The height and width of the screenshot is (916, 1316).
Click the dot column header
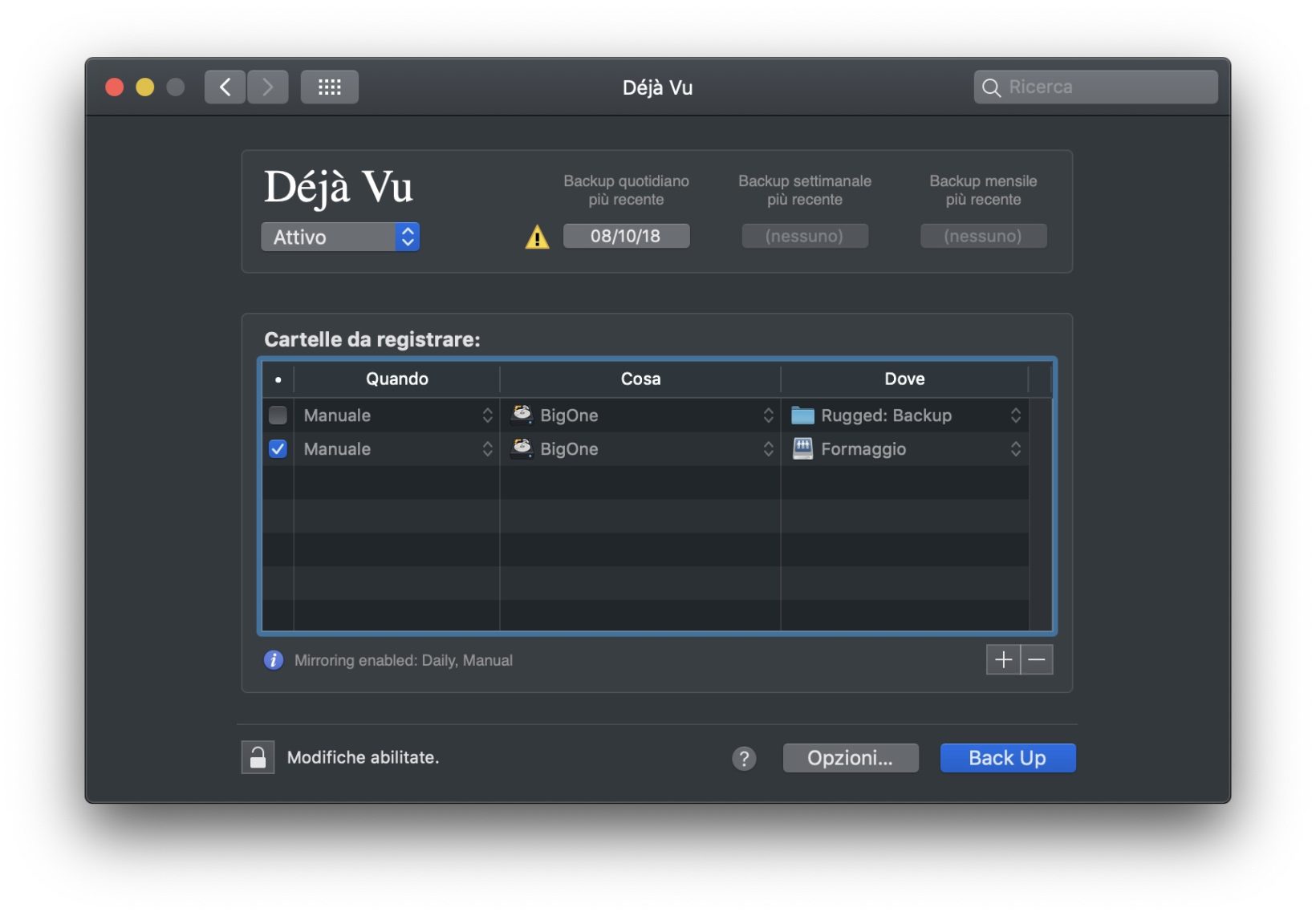(x=278, y=379)
